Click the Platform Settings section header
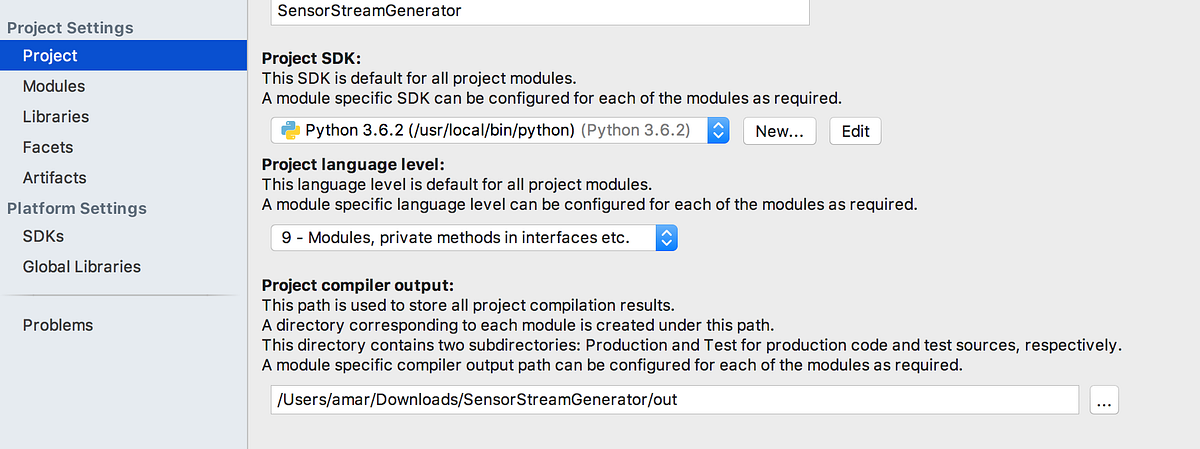1200x449 pixels. pos(77,208)
